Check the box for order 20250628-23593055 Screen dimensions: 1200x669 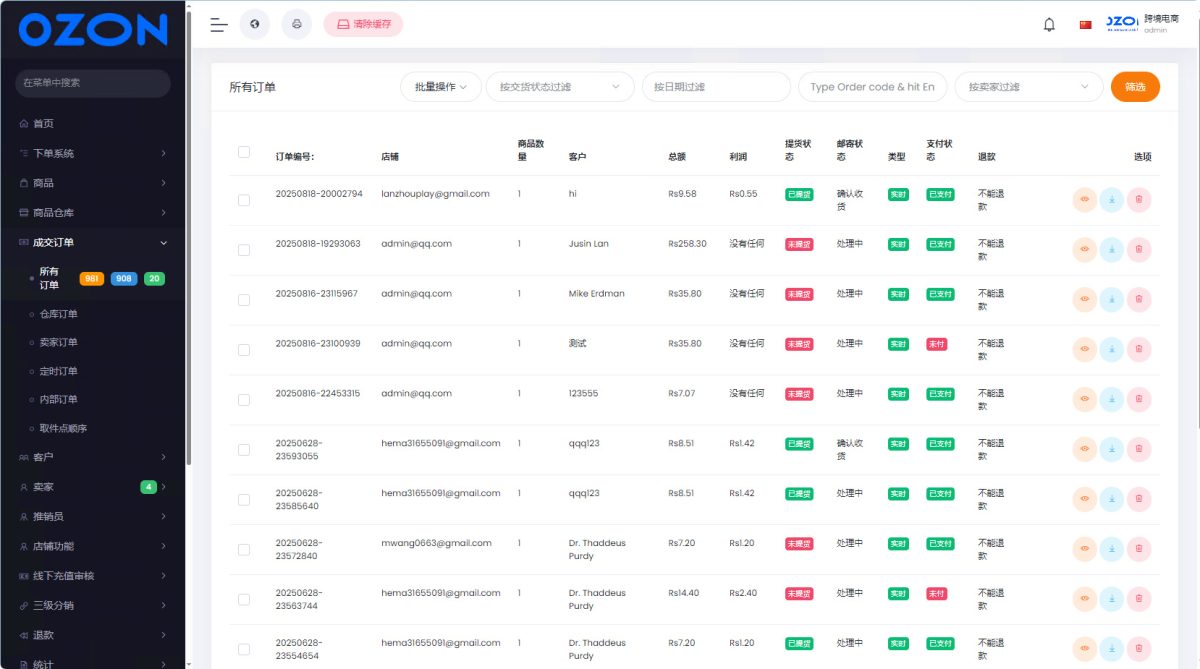click(x=244, y=450)
